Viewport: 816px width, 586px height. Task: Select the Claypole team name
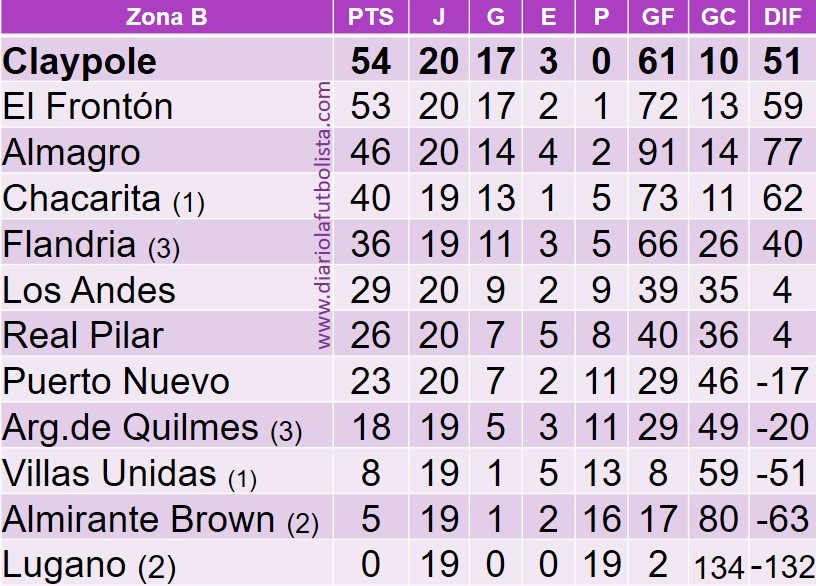tap(80, 62)
